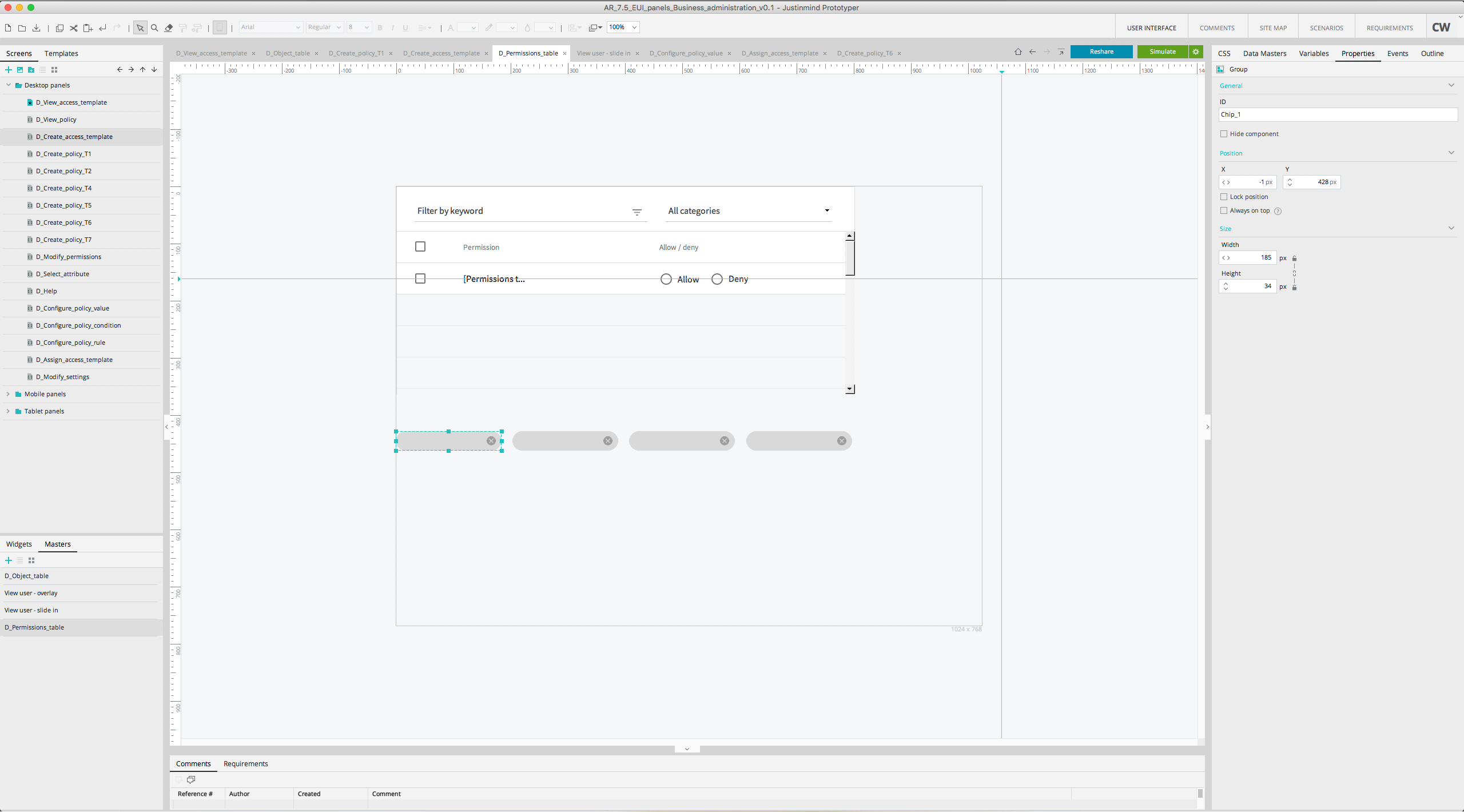
Task: Remove the first chip using its X icon
Action: click(491, 440)
